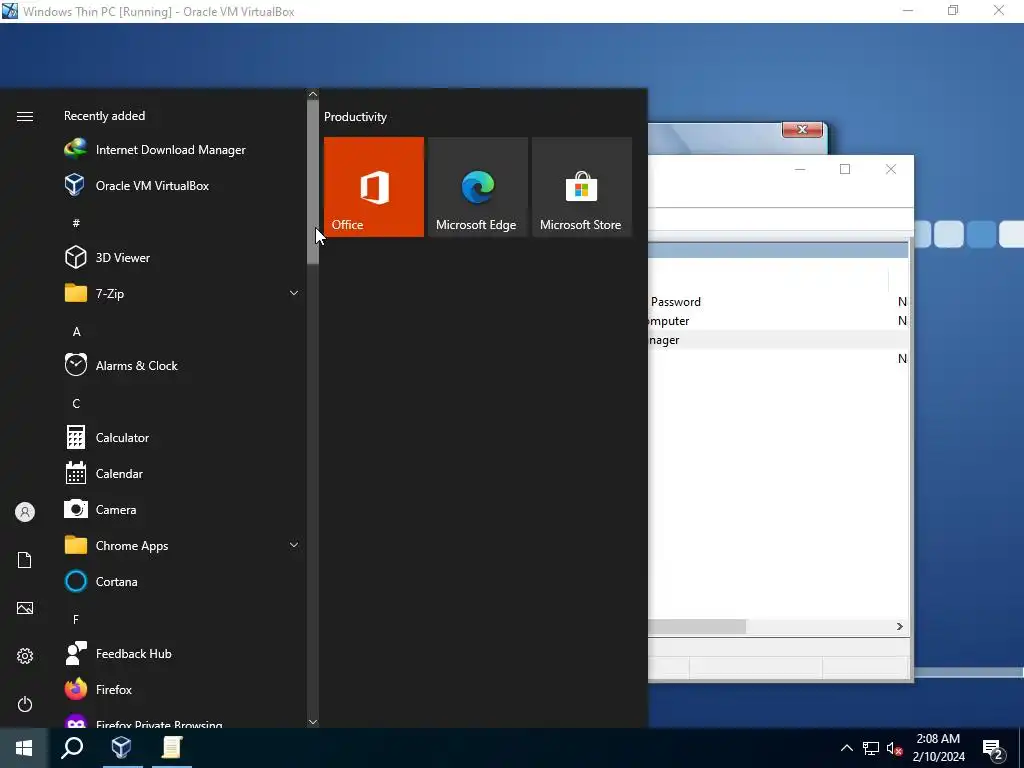Click the muted volume tray icon
Screen dimensions: 1024x768
click(x=895, y=748)
